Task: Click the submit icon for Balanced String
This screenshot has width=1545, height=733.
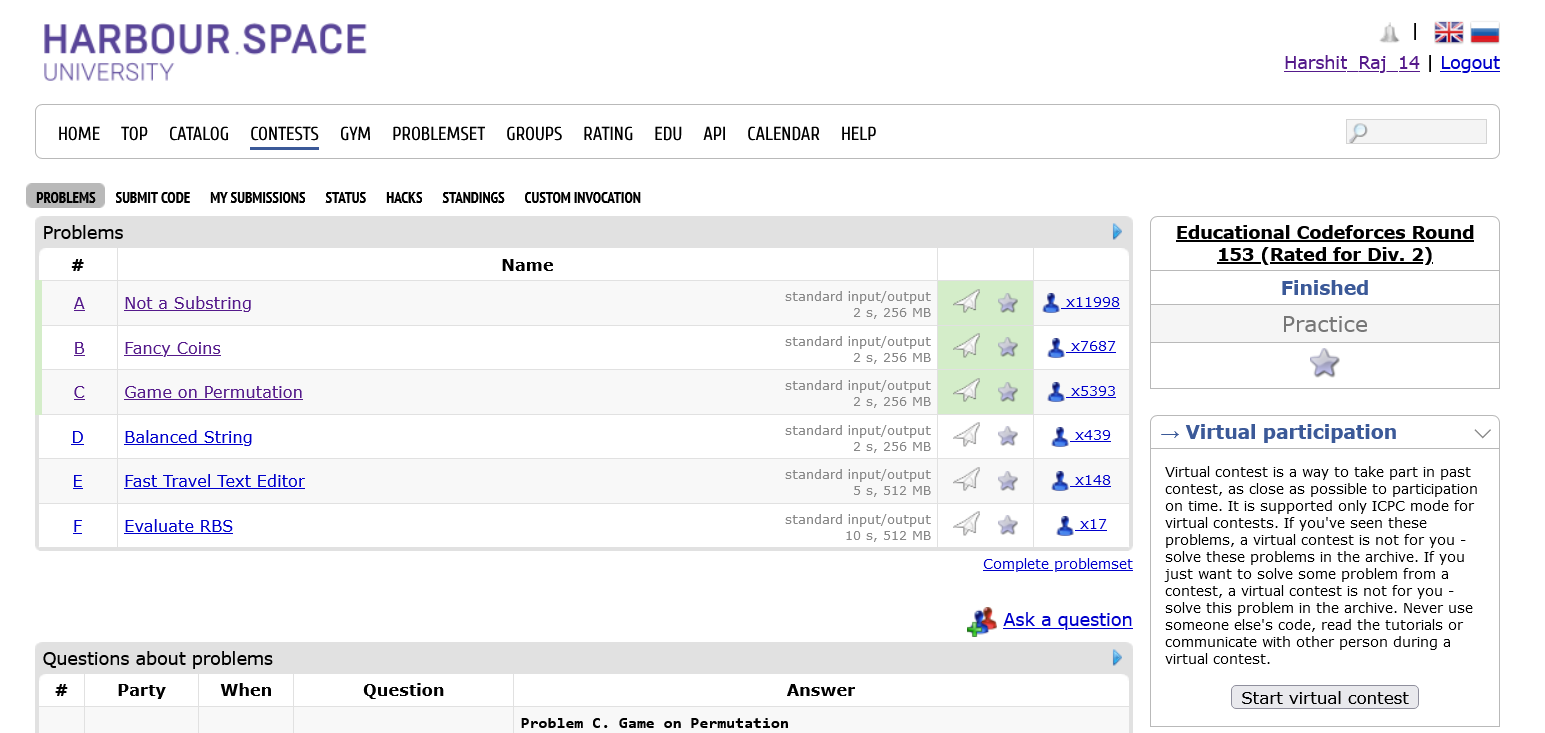Action: [966, 435]
